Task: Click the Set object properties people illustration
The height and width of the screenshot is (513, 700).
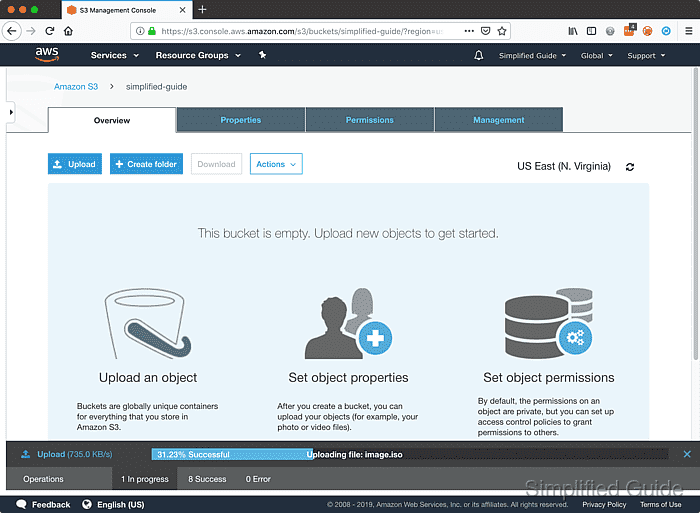Action: [x=348, y=323]
